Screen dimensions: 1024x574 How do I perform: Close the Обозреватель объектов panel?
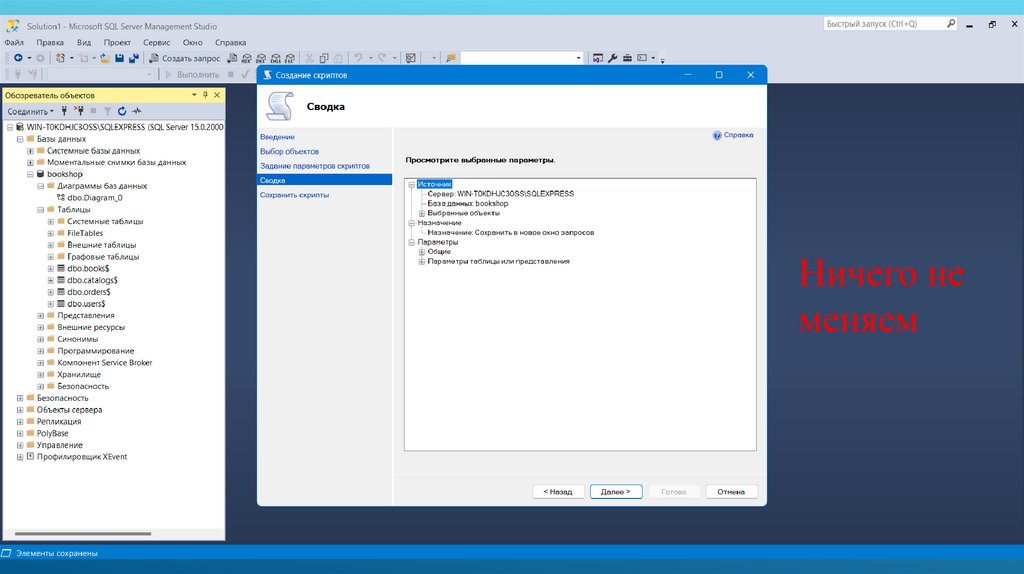pyautogui.click(x=217, y=95)
